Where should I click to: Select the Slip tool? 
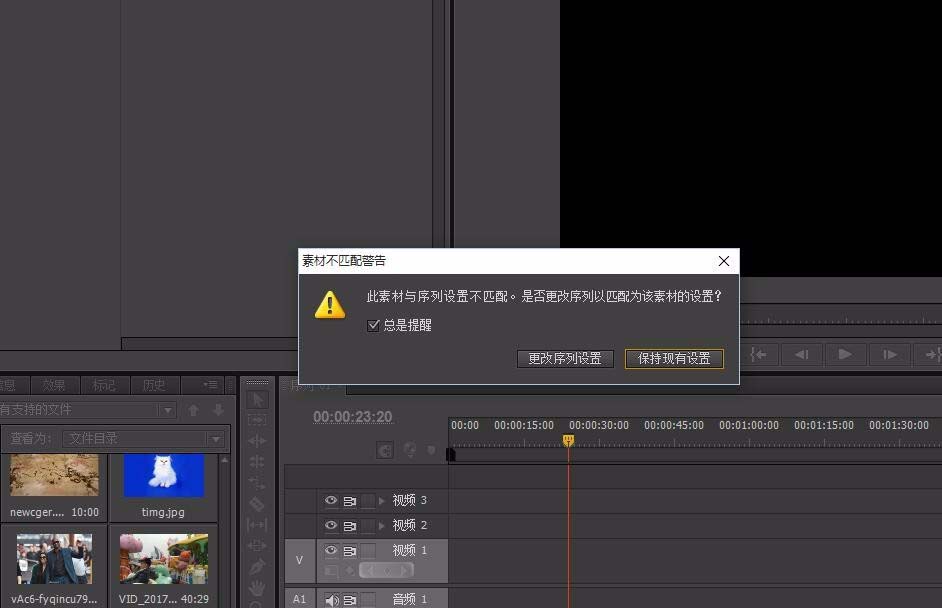click(x=257, y=525)
